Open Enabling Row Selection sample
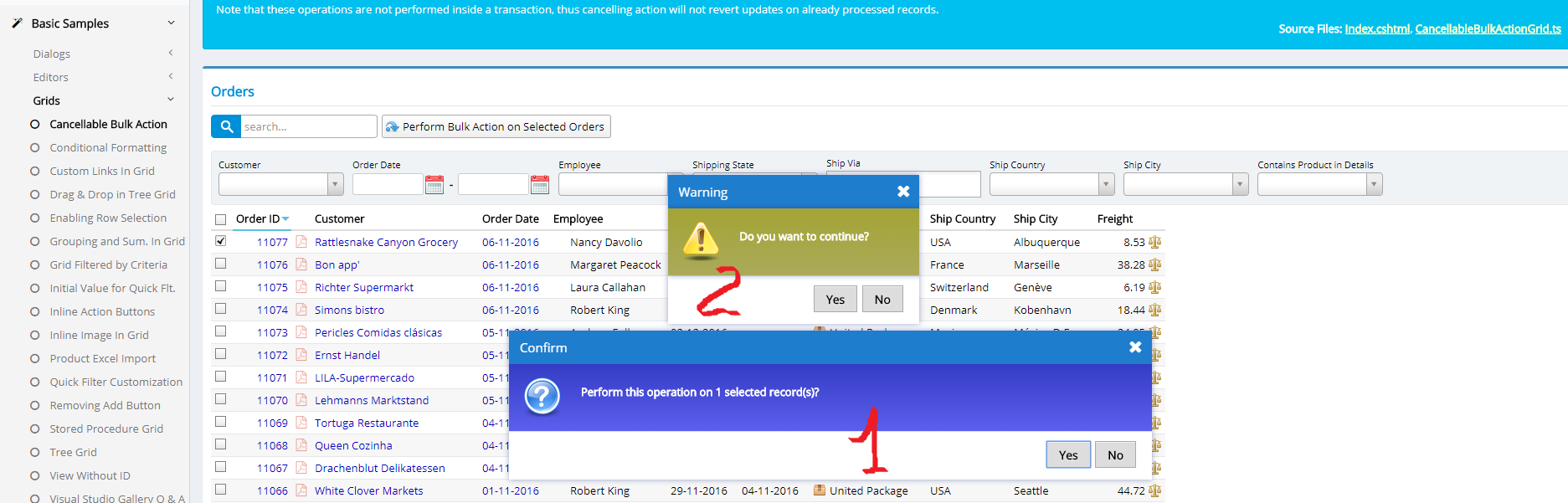 point(108,218)
